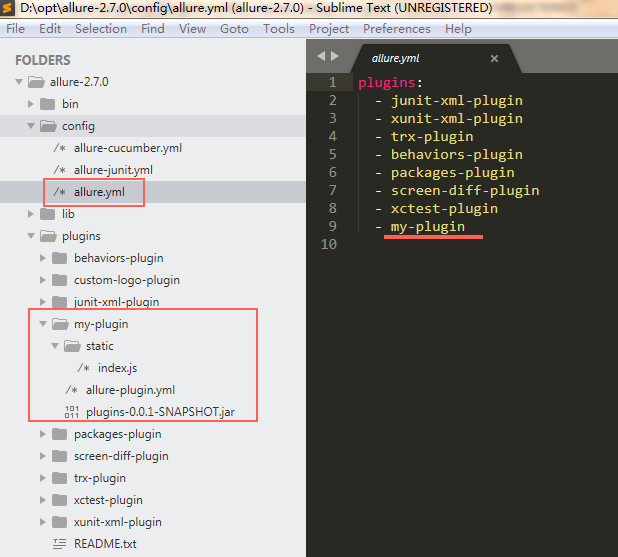Click the screen-diff-plugin folder icon
Image resolution: width=618 pixels, height=557 pixels.
[60, 456]
